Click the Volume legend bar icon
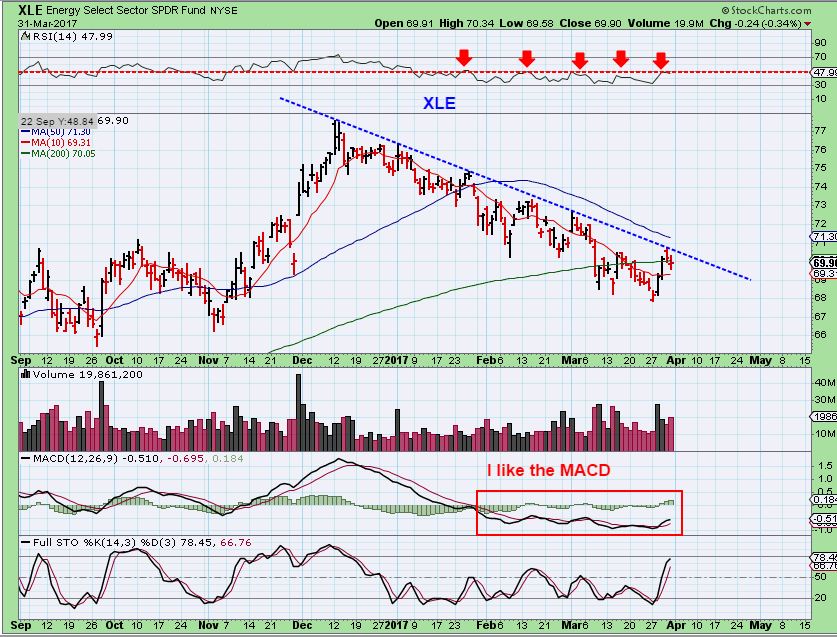This screenshot has height=637, width=837. 25,374
